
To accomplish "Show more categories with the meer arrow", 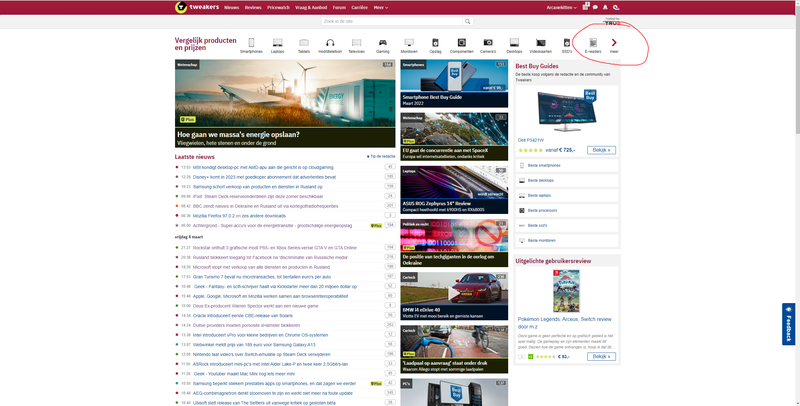I will click(x=614, y=45).
